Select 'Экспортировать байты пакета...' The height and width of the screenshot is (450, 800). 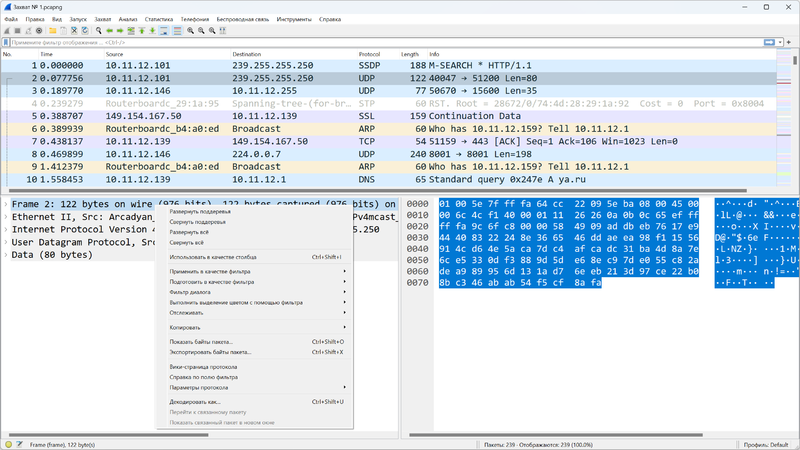click(x=257, y=352)
